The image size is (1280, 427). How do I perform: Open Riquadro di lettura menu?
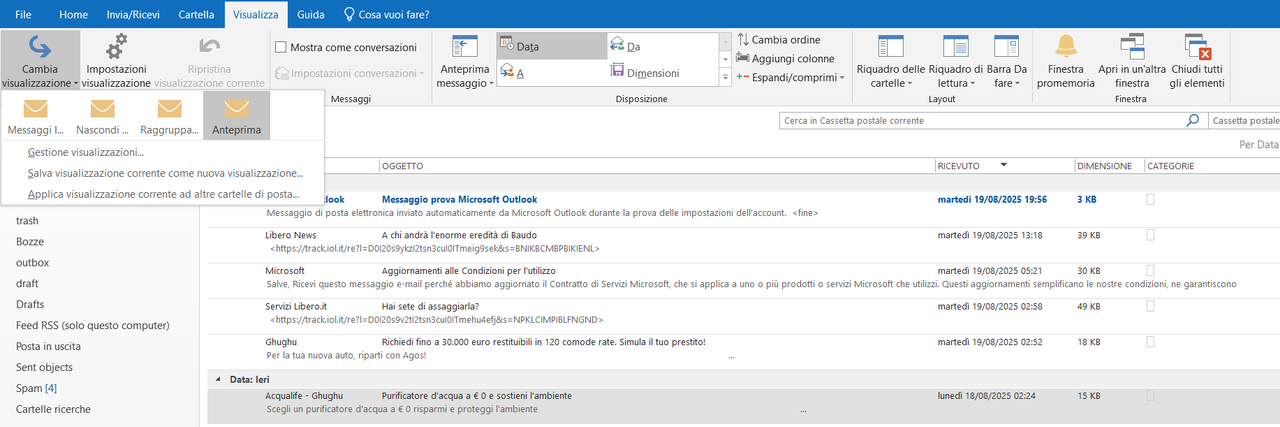point(955,61)
